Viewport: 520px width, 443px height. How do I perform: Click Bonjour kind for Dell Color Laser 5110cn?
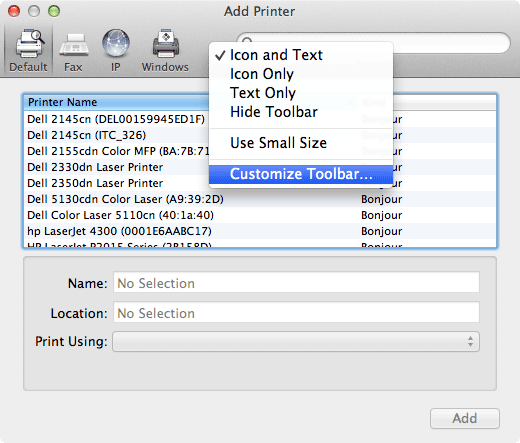pyautogui.click(x=382, y=215)
